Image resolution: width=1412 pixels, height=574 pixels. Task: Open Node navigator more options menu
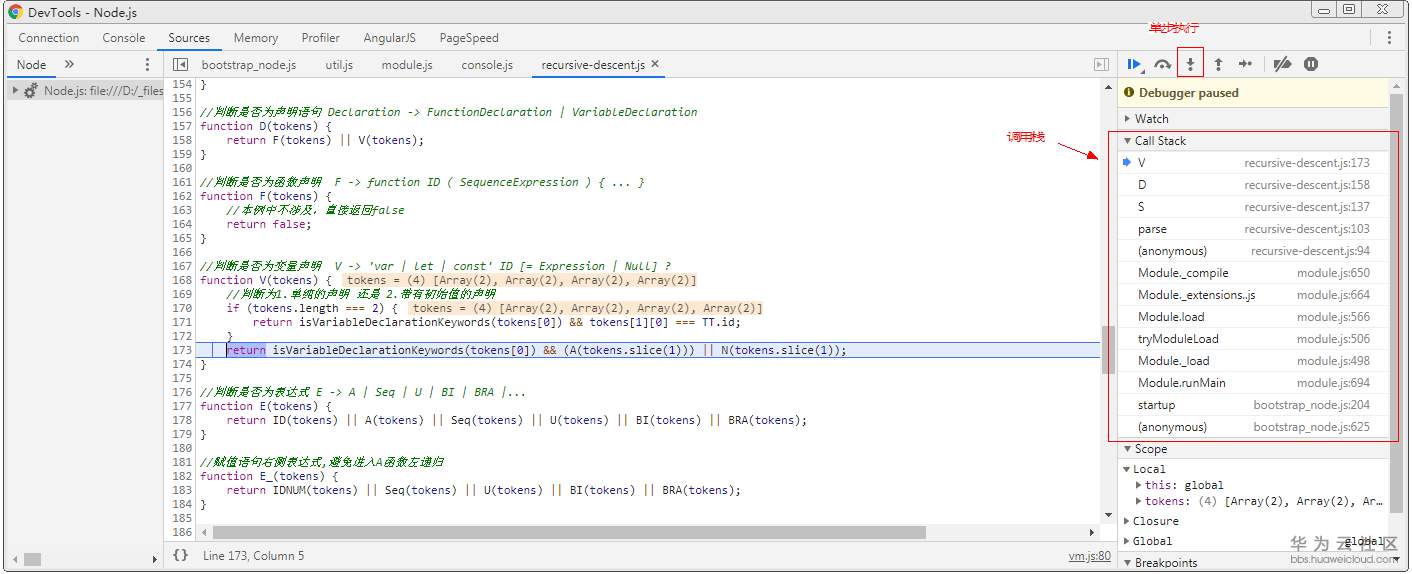pyautogui.click(x=147, y=64)
